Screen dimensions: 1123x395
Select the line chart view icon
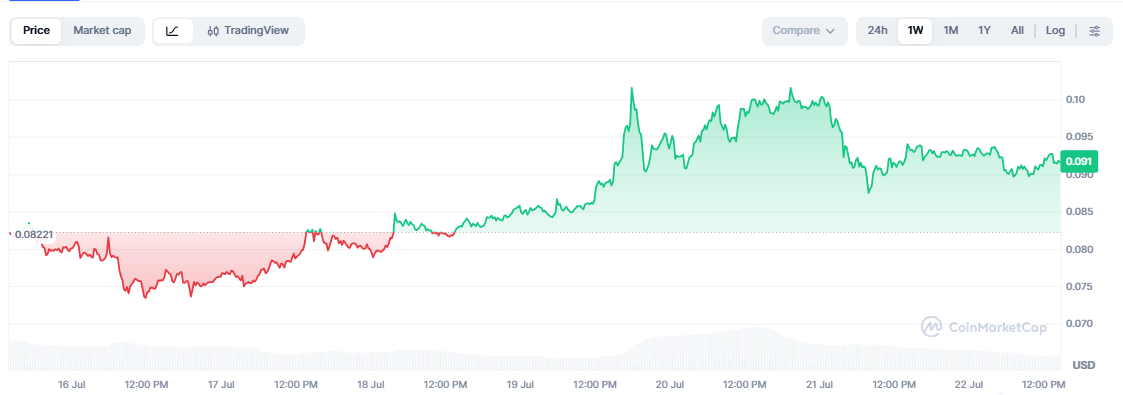173,31
